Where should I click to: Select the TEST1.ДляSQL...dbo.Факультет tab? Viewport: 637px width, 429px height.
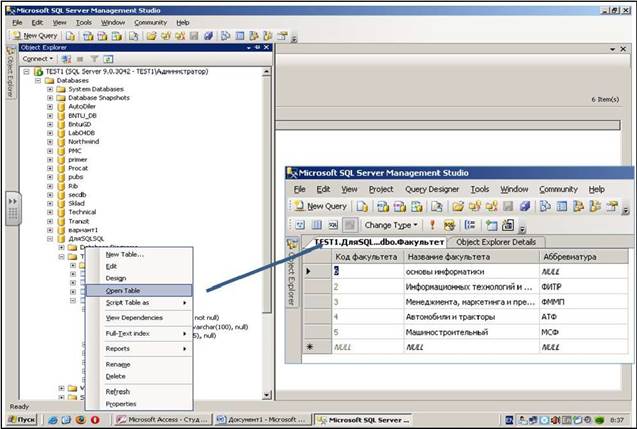click(379, 242)
